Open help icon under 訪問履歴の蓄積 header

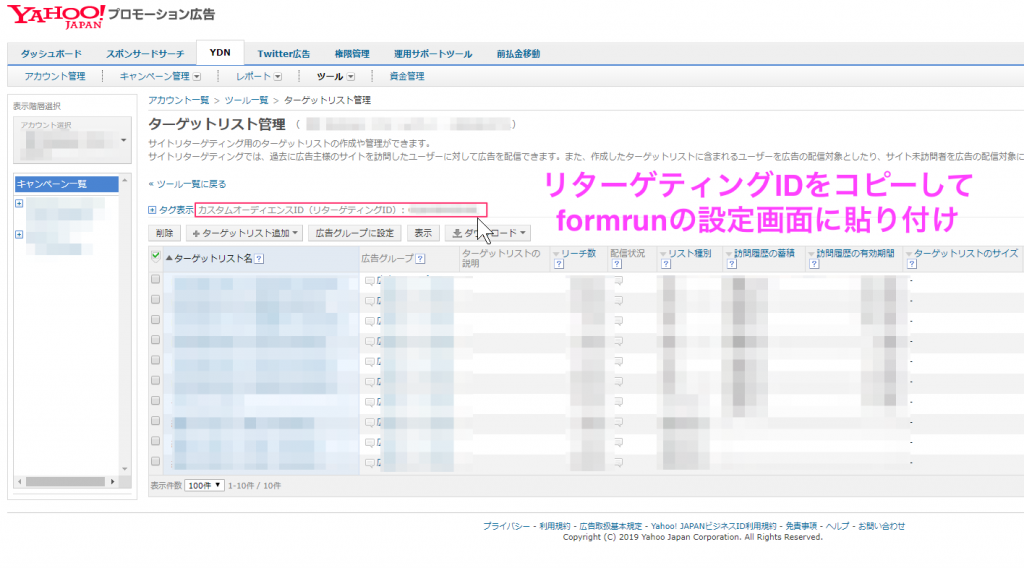(x=731, y=264)
